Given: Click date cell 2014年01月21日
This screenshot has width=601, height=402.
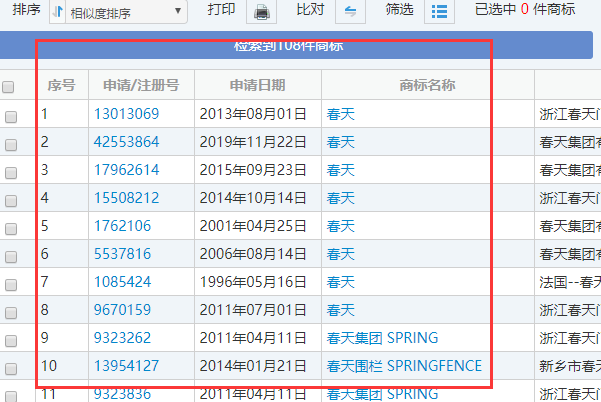Looking at the screenshot, I should click(253, 366).
